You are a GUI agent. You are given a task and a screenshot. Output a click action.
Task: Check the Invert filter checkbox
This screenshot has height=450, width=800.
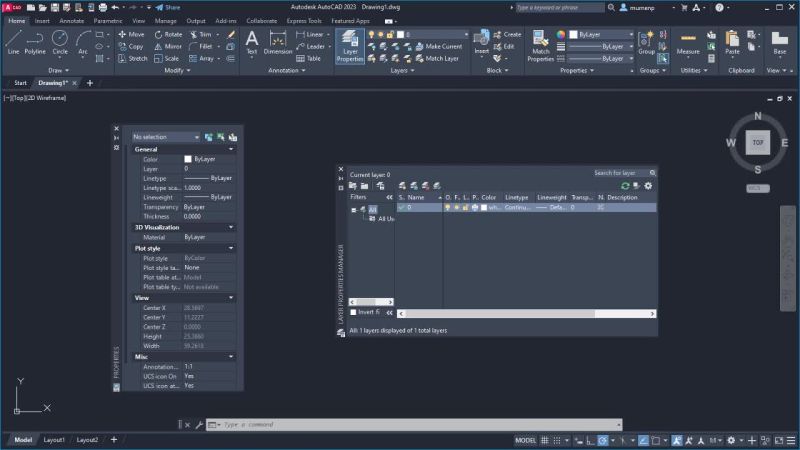coord(353,312)
